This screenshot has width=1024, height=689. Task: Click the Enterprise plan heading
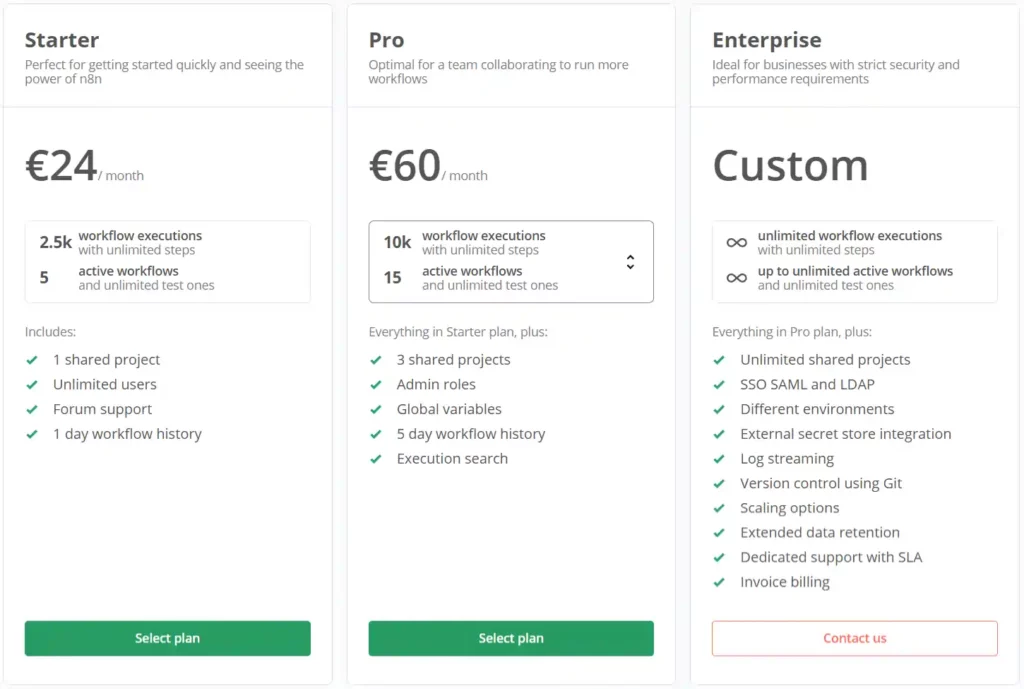[x=767, y=40]
